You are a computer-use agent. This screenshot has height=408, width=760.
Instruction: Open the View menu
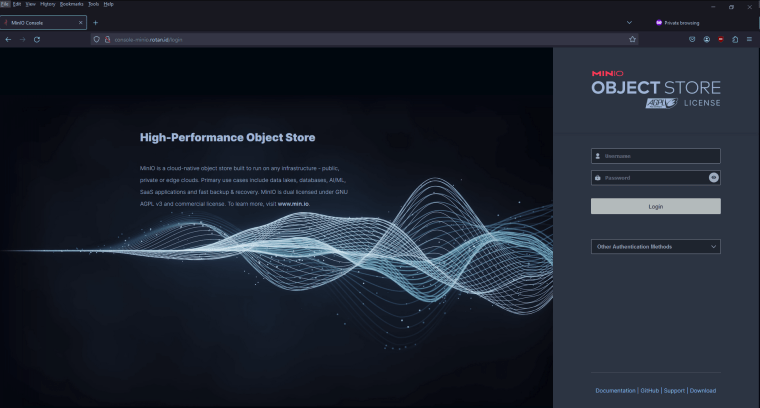[x=31, y=4]
